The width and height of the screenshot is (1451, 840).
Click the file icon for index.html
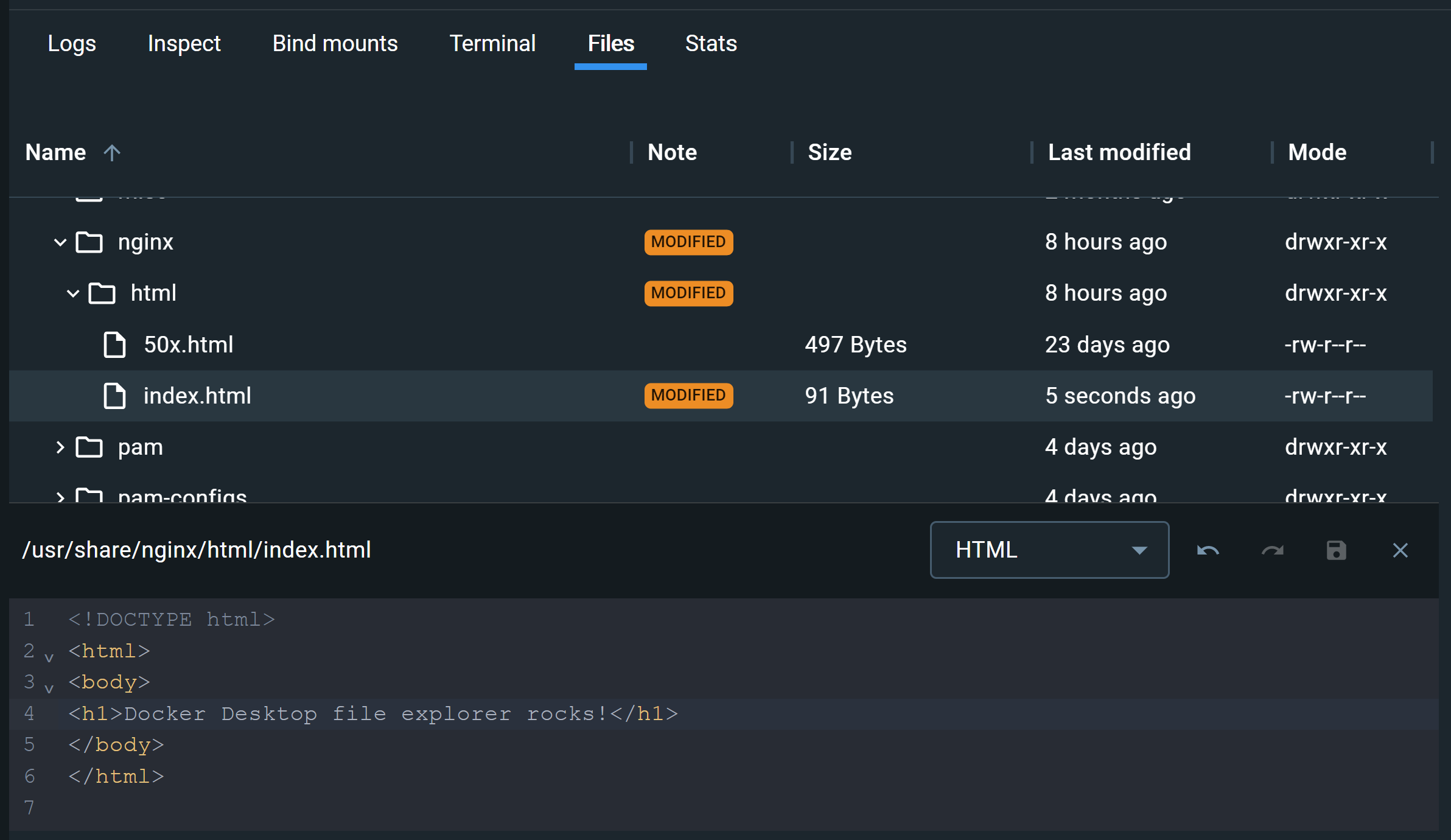tap(113, 395)
